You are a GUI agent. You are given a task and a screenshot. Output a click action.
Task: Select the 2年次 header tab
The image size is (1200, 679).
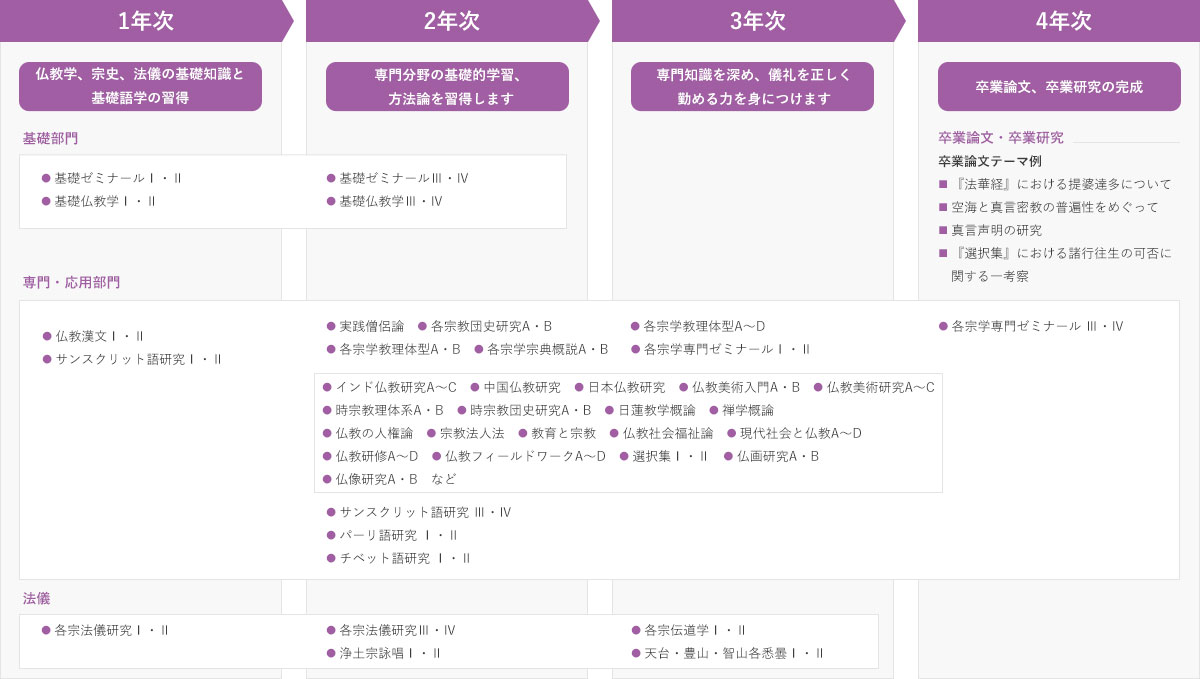click(451, 21)
